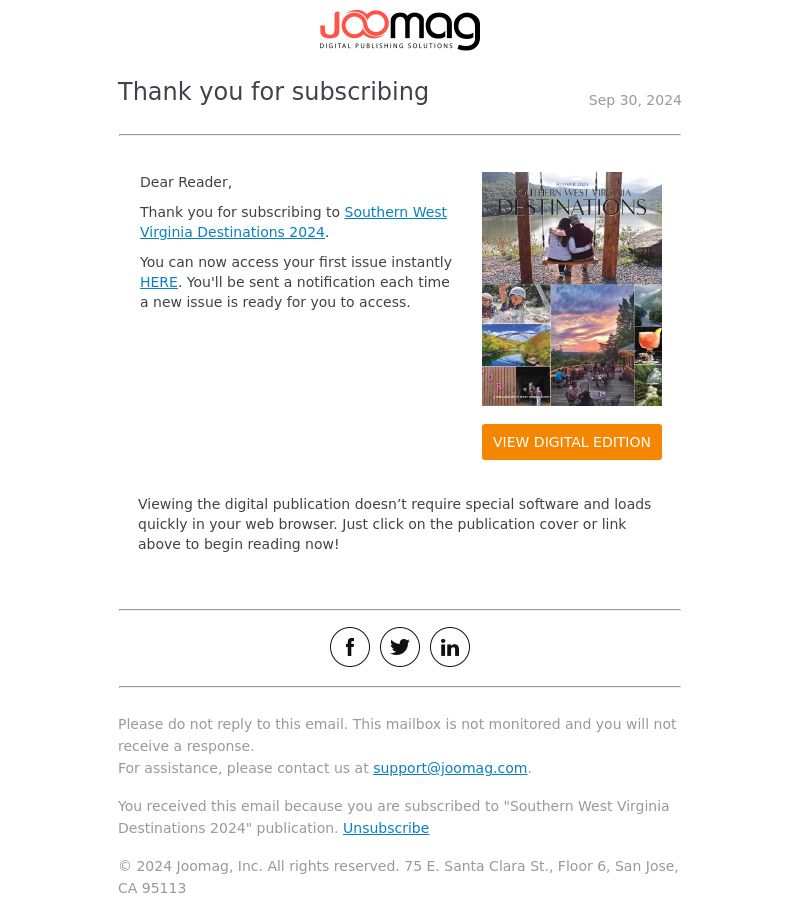Click the Joomag logo at top
The height and width of the screenshot is (924, 800).
[399, 30]
